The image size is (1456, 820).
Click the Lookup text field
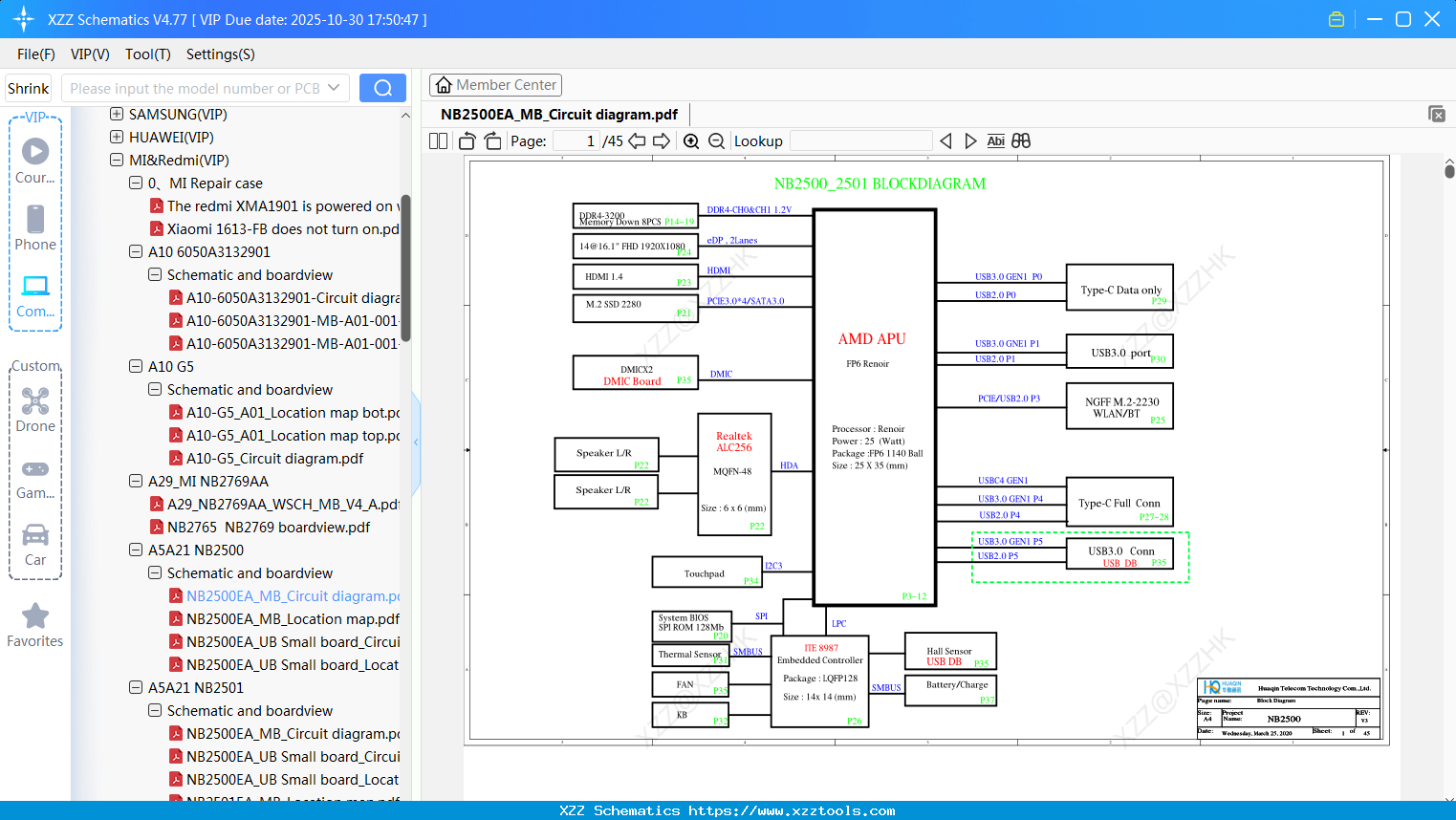coord(861,140)
